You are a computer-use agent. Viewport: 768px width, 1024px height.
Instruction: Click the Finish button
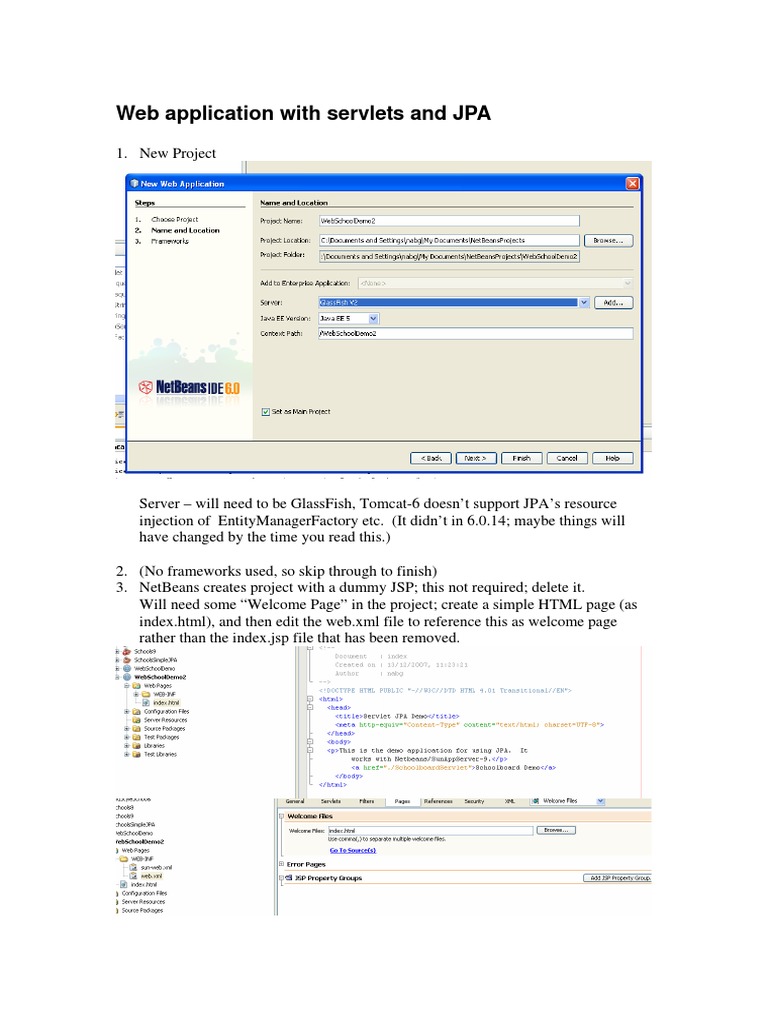click(521, 458)
